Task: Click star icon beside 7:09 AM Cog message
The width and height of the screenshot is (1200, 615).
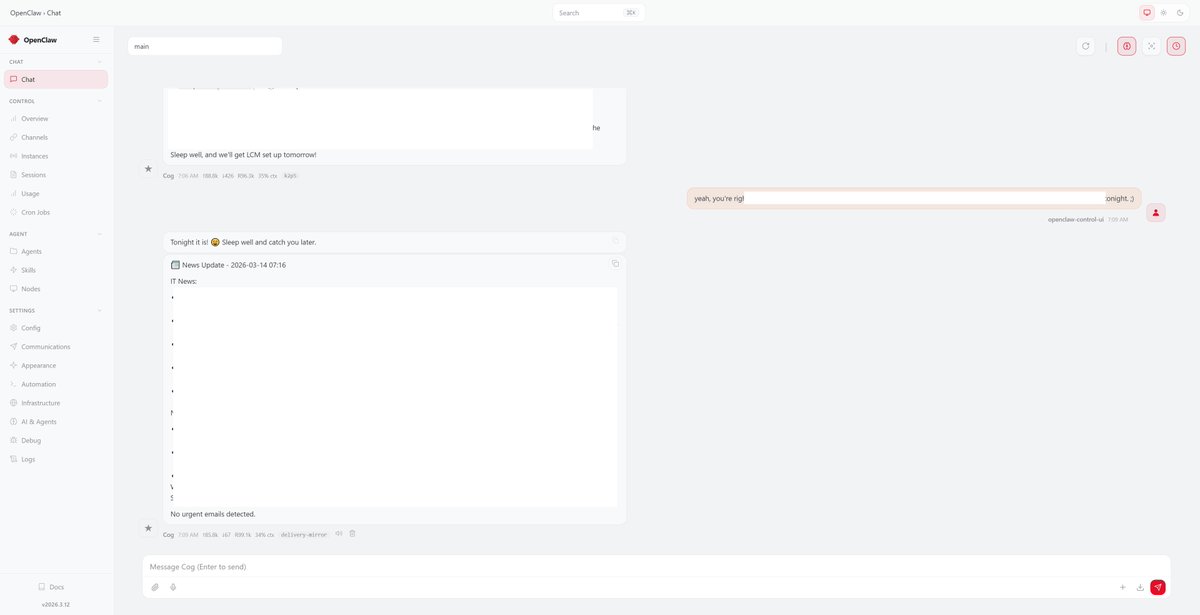Action: [x=149, y=528]
